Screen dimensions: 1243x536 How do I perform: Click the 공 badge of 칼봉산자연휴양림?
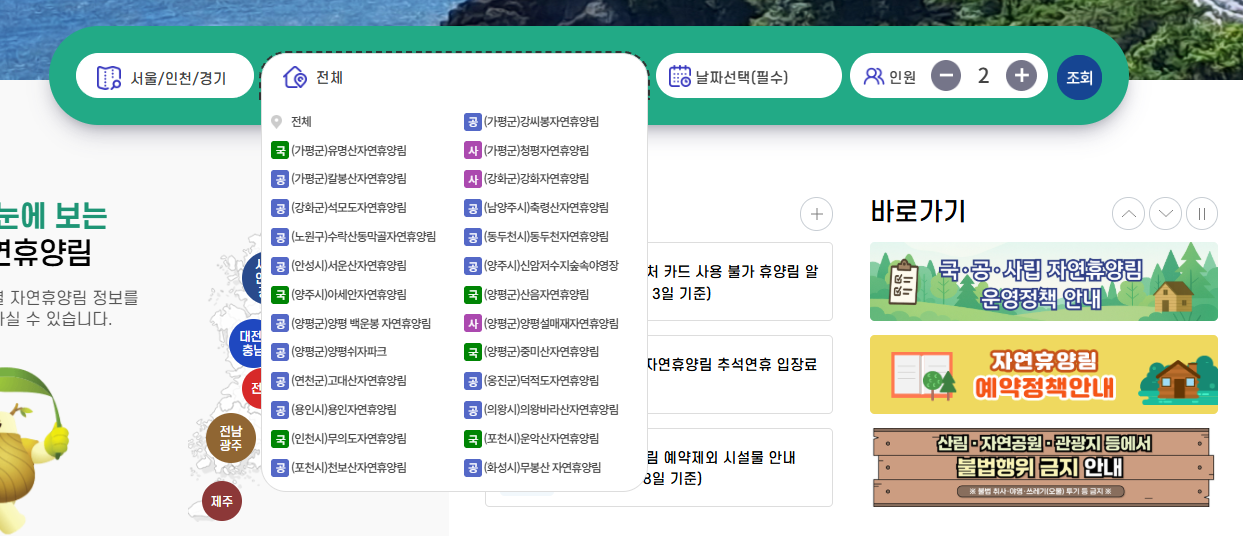(x=280, y=179)
